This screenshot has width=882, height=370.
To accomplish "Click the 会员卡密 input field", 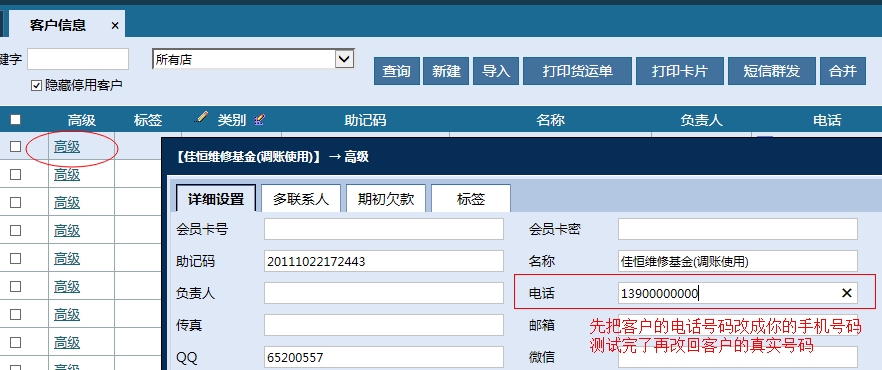I will click(738, 229).
